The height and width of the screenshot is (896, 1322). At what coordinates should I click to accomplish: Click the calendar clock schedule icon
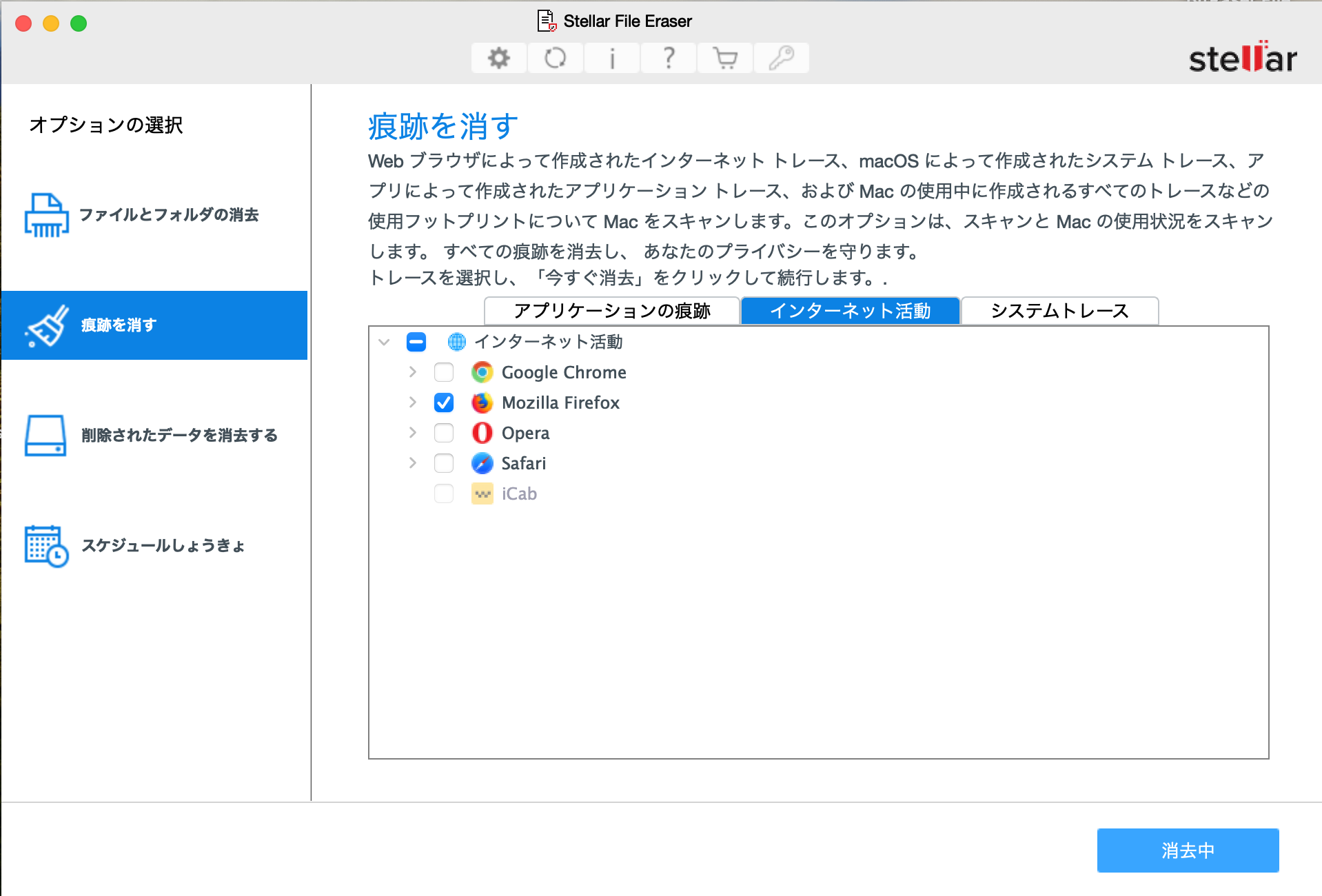(46, 546)
